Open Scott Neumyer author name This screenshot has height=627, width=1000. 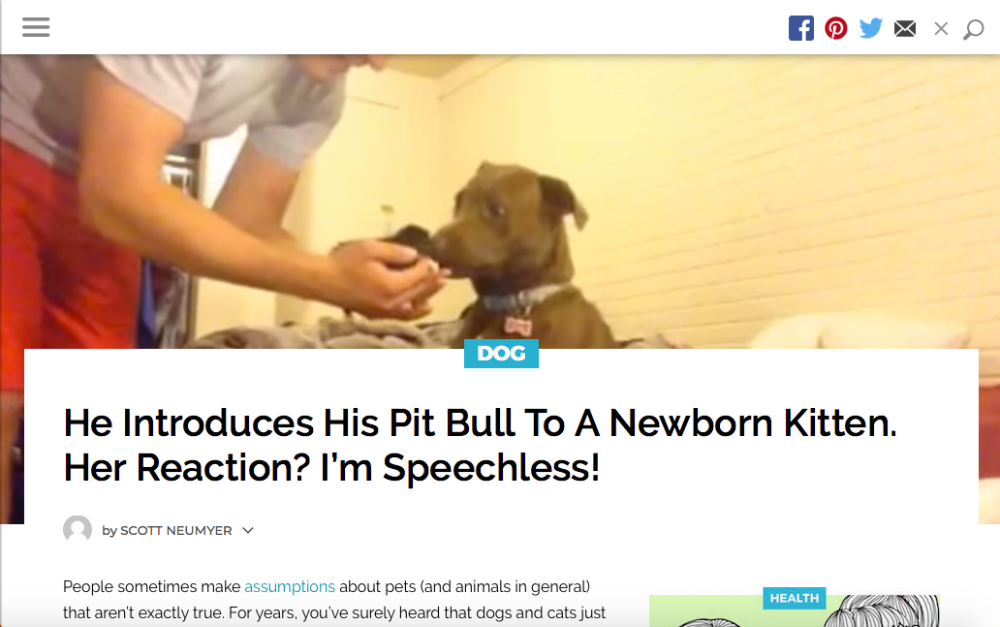point(176,531)
